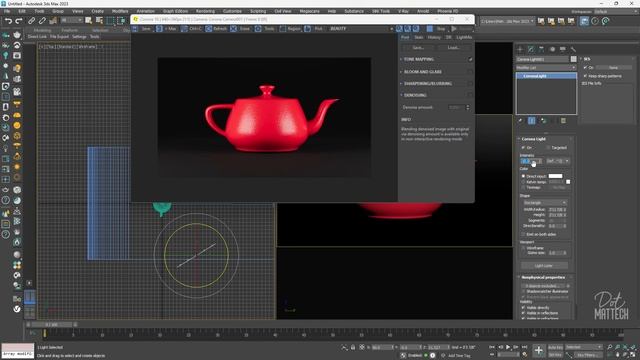The image size is (640, 360).
Task: Click the Kelvin temp color swatch
Action: pos(568,182)
